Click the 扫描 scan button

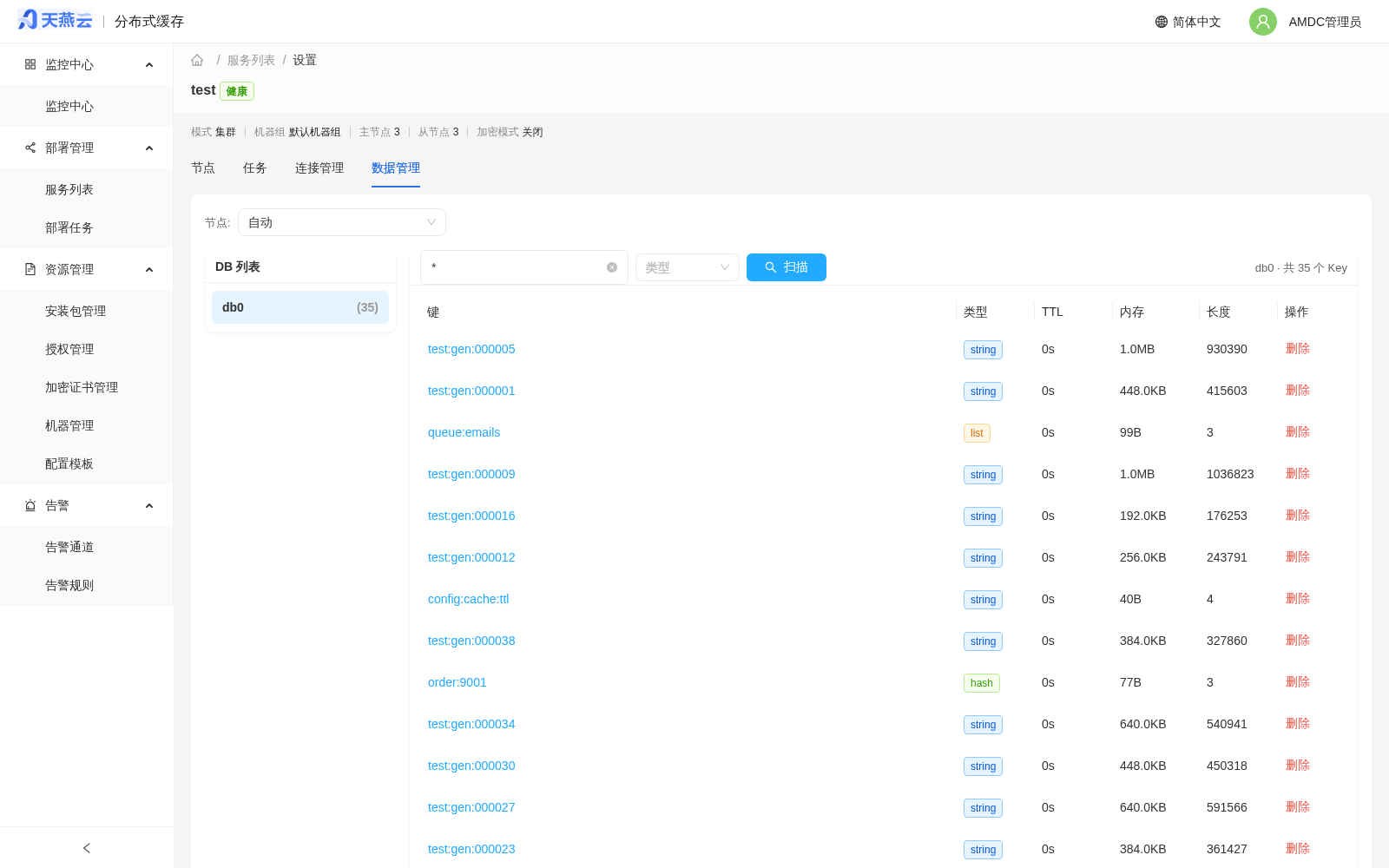[787, 267]
